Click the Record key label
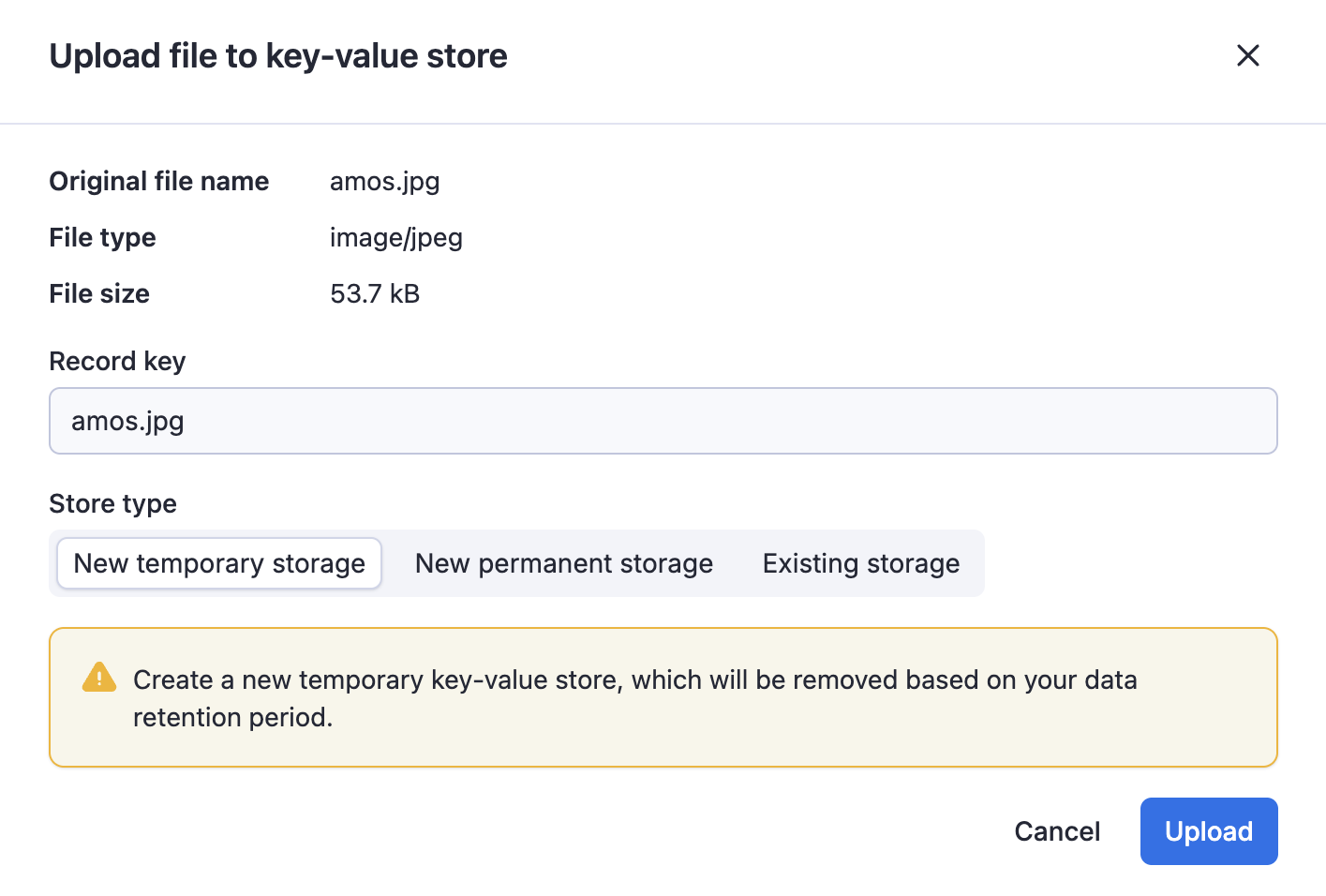1326x896 pixels. (117, 361)
